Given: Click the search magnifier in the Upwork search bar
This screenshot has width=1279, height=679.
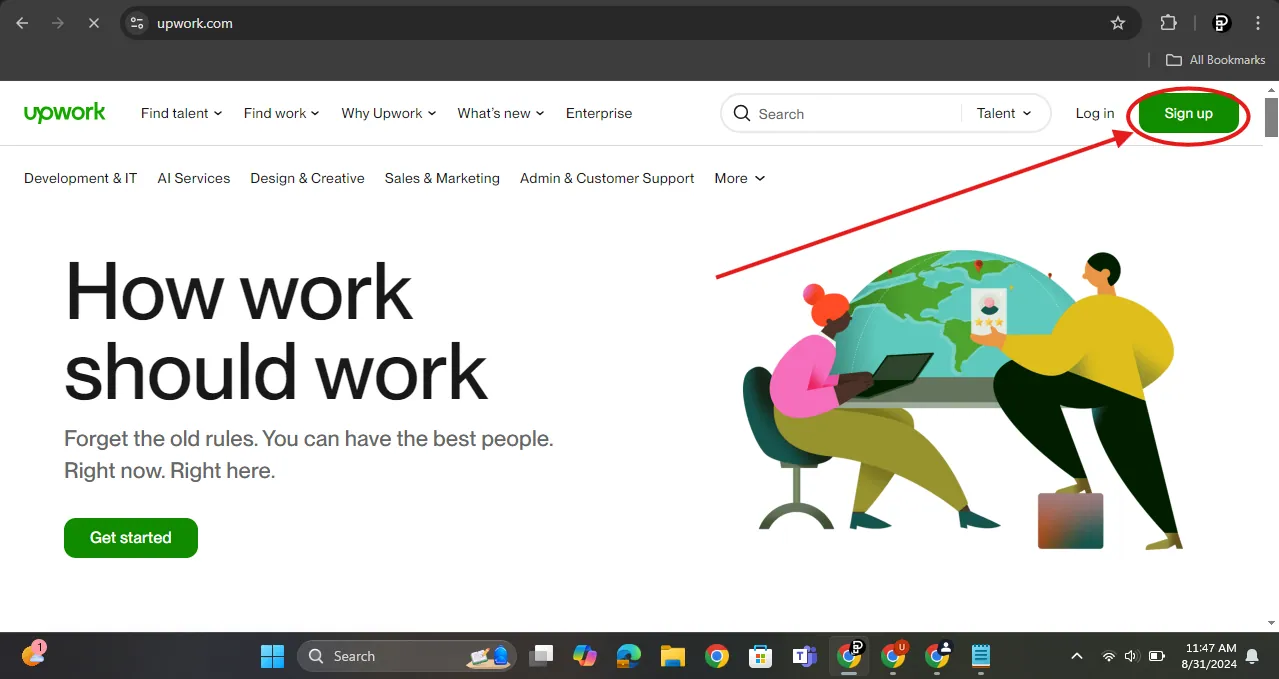Looking at the screenshot, I should (741, 113).
